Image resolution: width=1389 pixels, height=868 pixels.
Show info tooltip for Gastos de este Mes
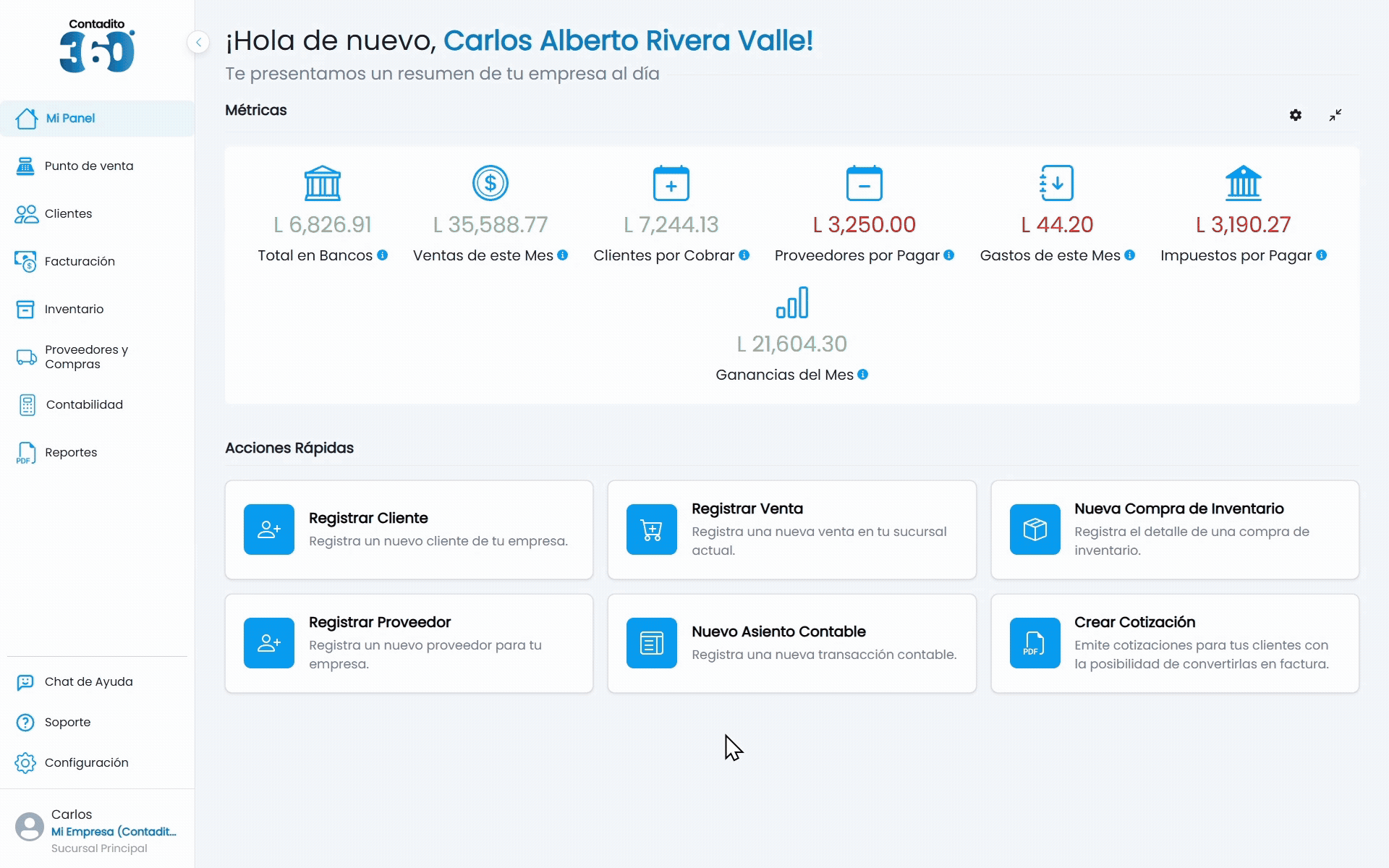pos(1130,255)
